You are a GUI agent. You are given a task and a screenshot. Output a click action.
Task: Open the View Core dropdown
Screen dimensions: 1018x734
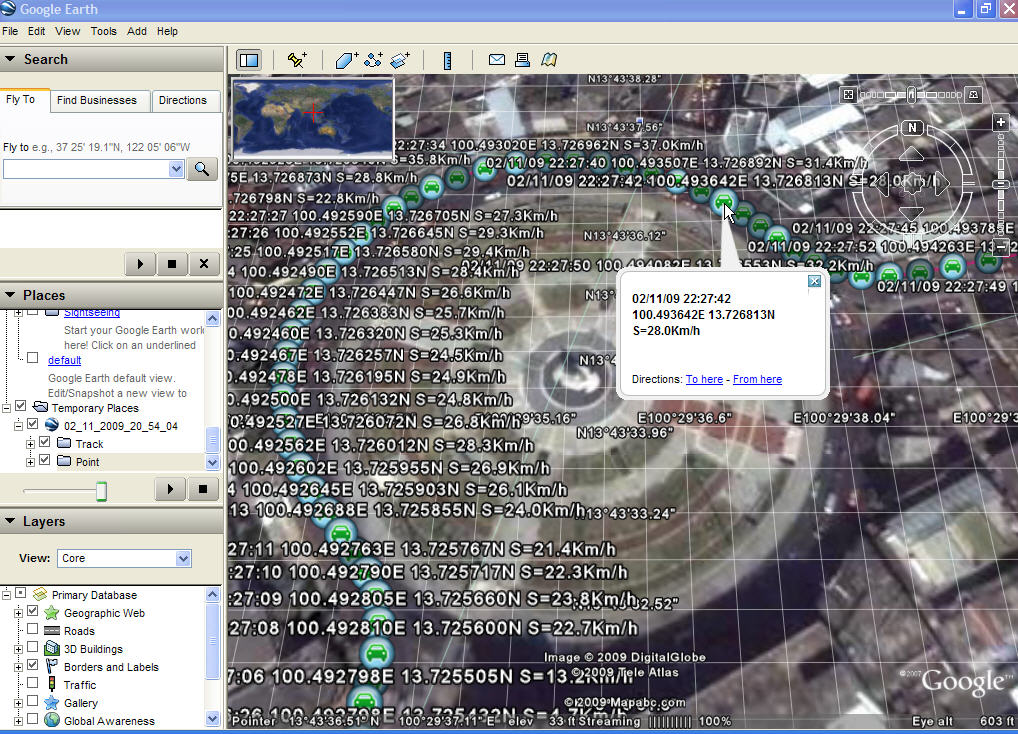pos(183,558)
